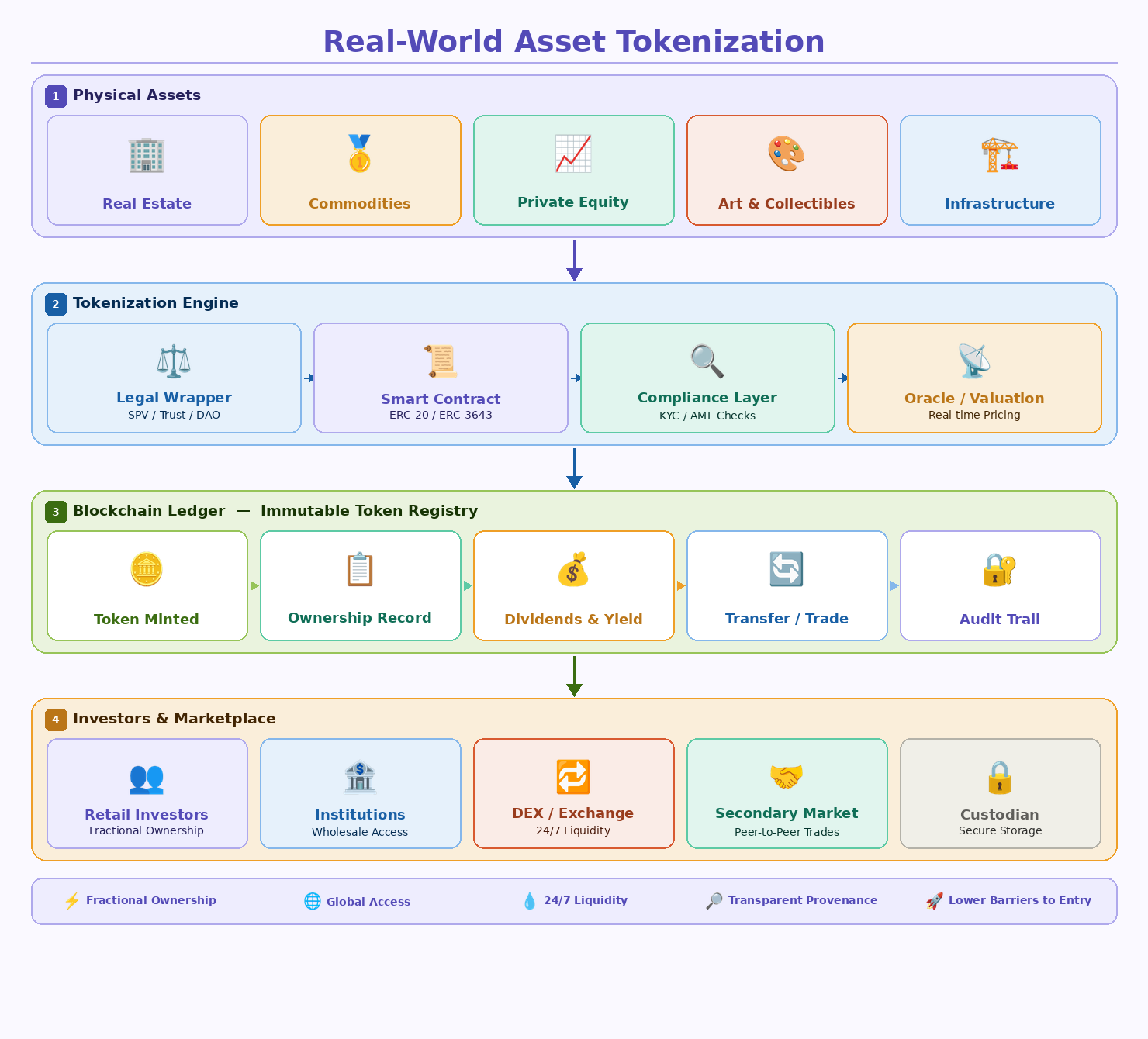This screenshot has height=1039, width=1148.
Task: Switch to the Investors & Marketplace section
Action: click(175, 719)
